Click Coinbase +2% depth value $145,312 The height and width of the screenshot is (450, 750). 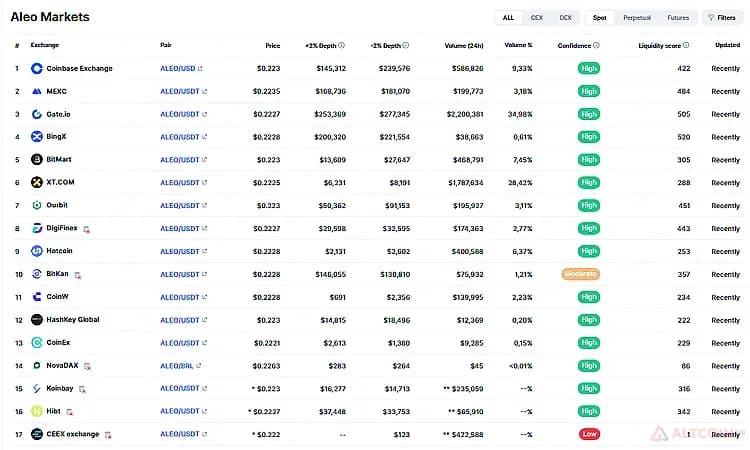tap(331, 68)
